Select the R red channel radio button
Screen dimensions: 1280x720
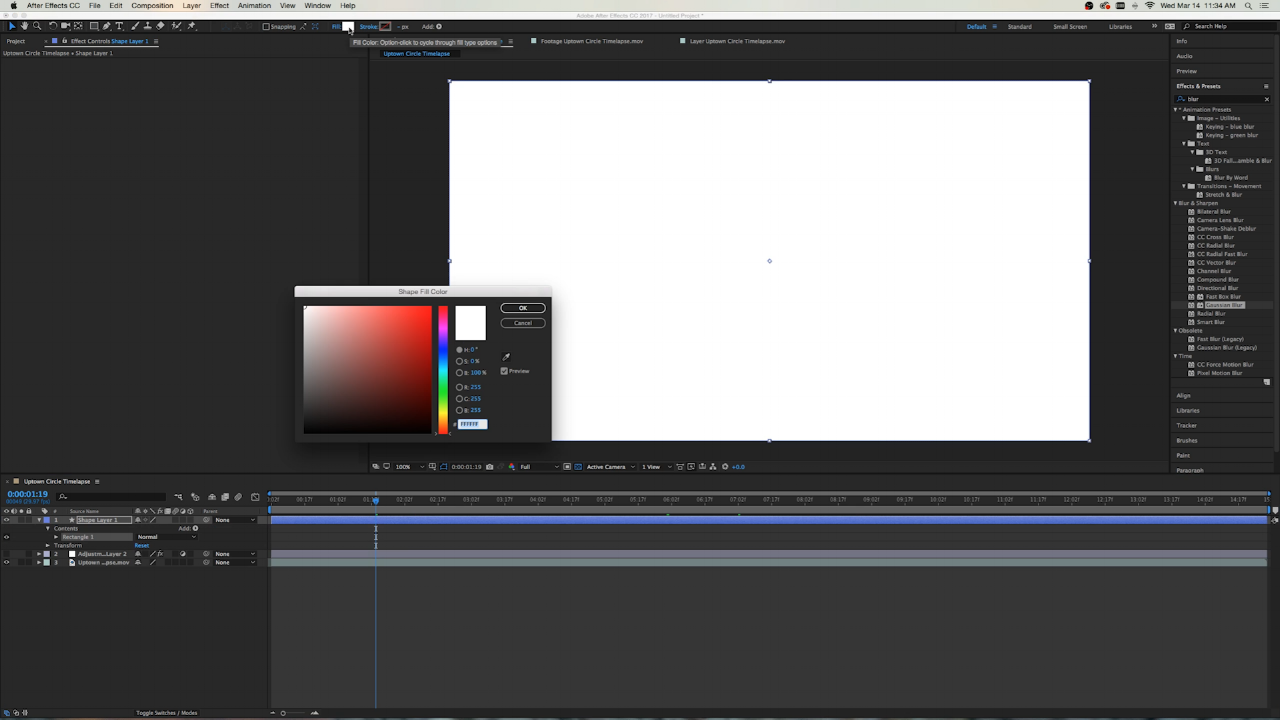460,386
